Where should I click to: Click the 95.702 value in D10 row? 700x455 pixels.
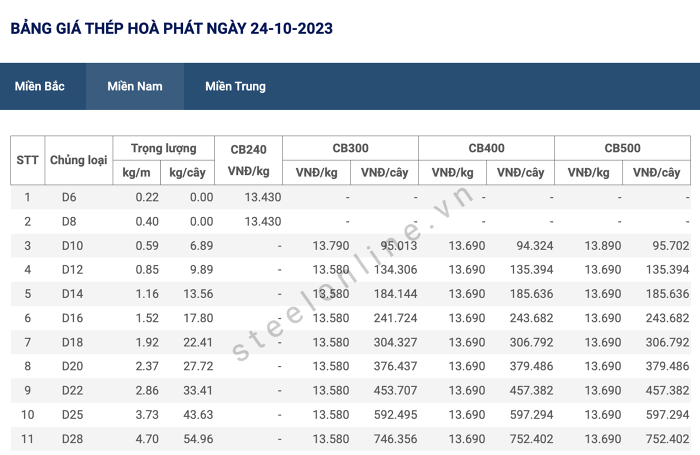[671, 246]
